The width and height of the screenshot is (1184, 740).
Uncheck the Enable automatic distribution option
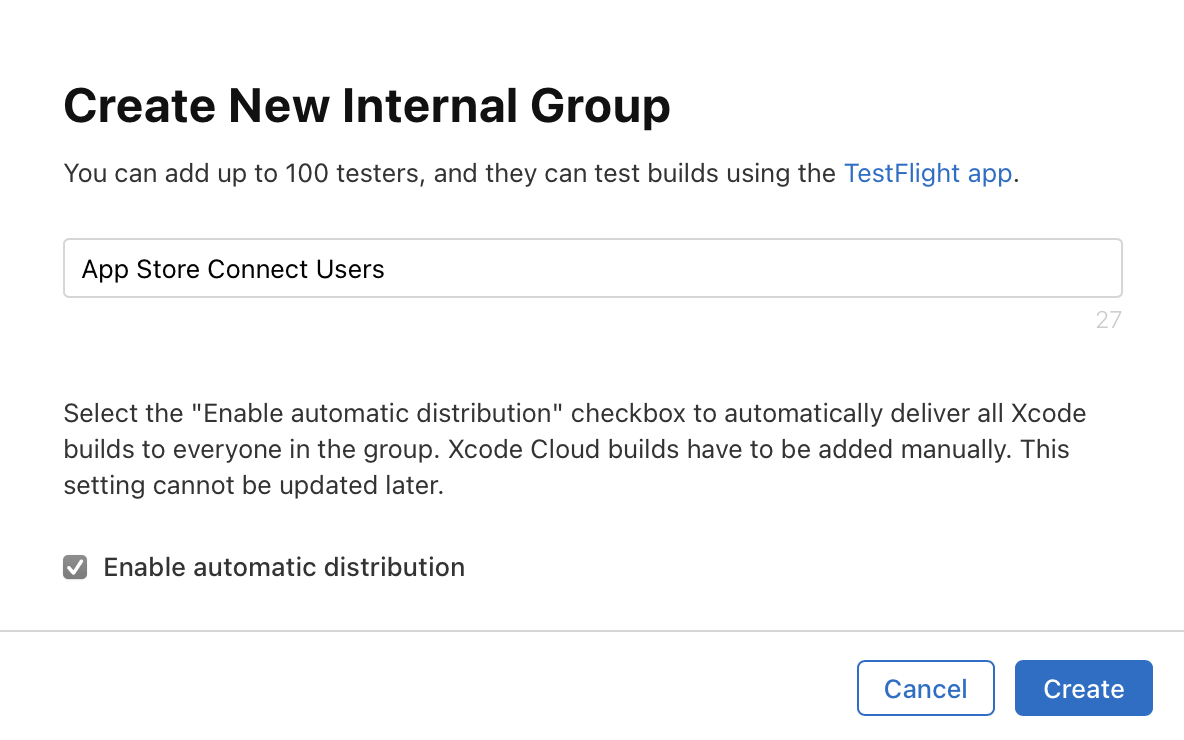pyautogui.click(x=75, y=567)
